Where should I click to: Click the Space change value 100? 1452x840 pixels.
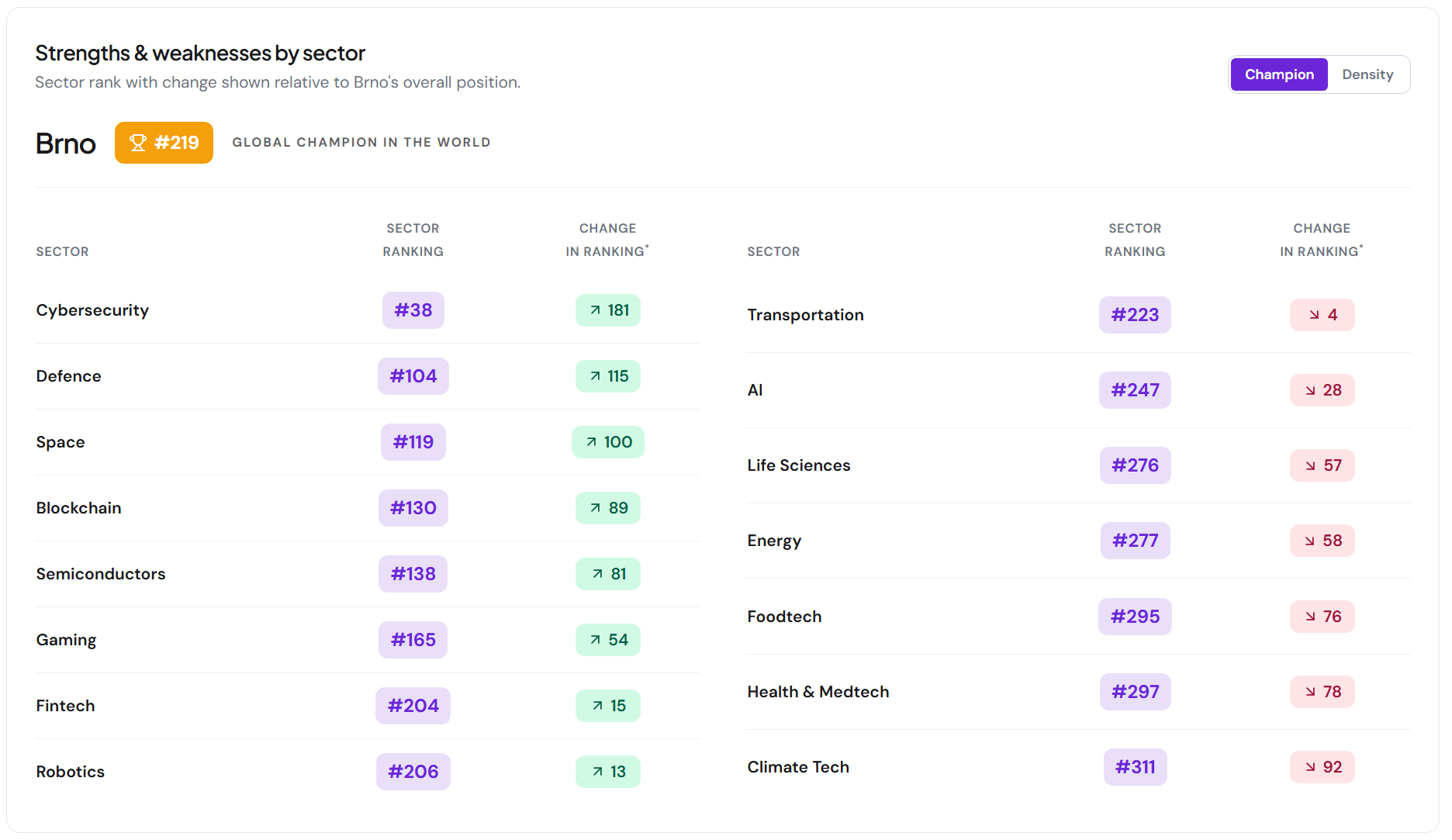tap(618, 442)
